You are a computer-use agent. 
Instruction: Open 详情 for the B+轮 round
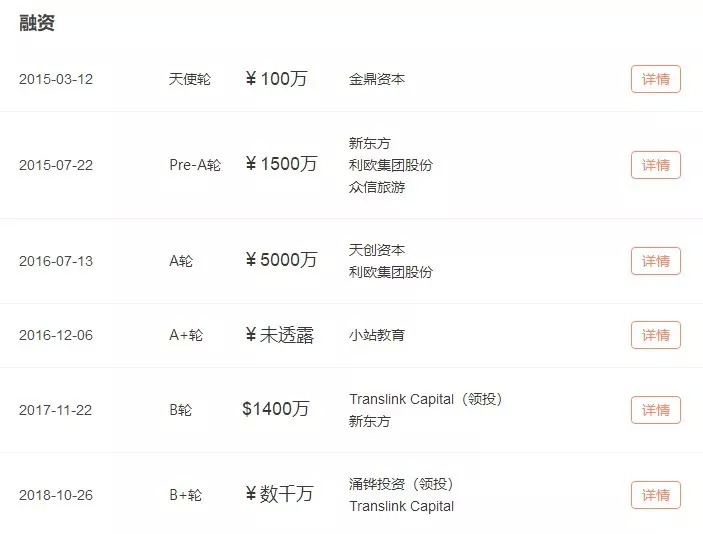[655, 495]
